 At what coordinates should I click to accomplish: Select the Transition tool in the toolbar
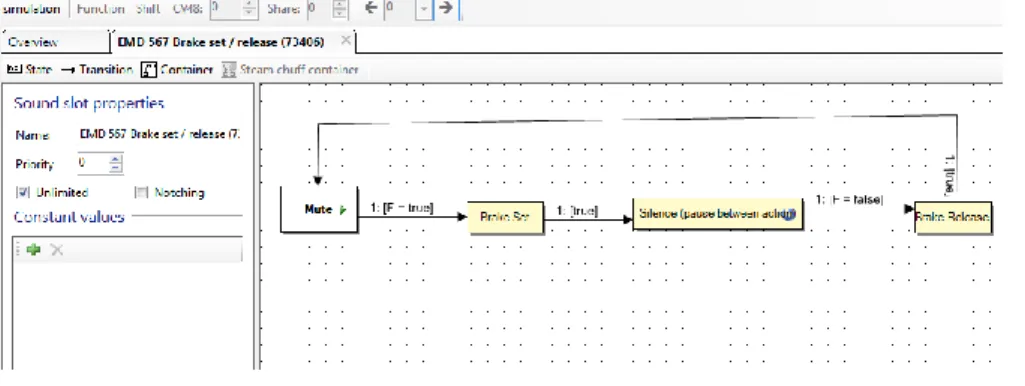point(97,69)
